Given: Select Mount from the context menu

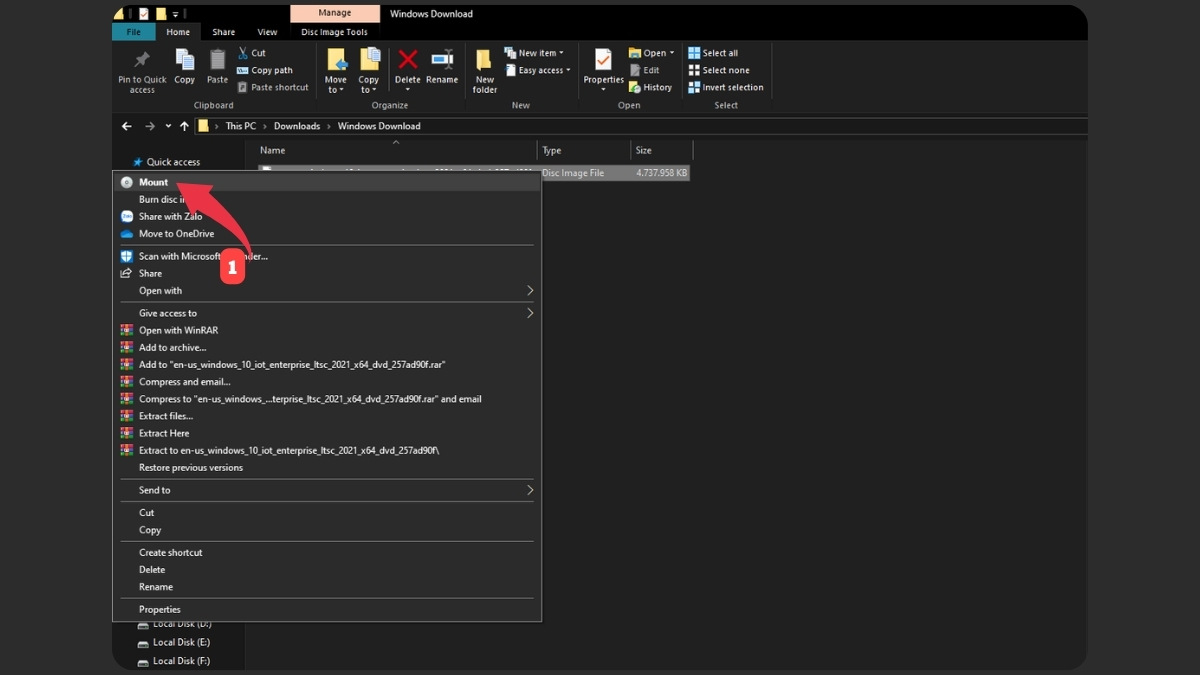Looking at the screenshot, I should click(153, 182).
